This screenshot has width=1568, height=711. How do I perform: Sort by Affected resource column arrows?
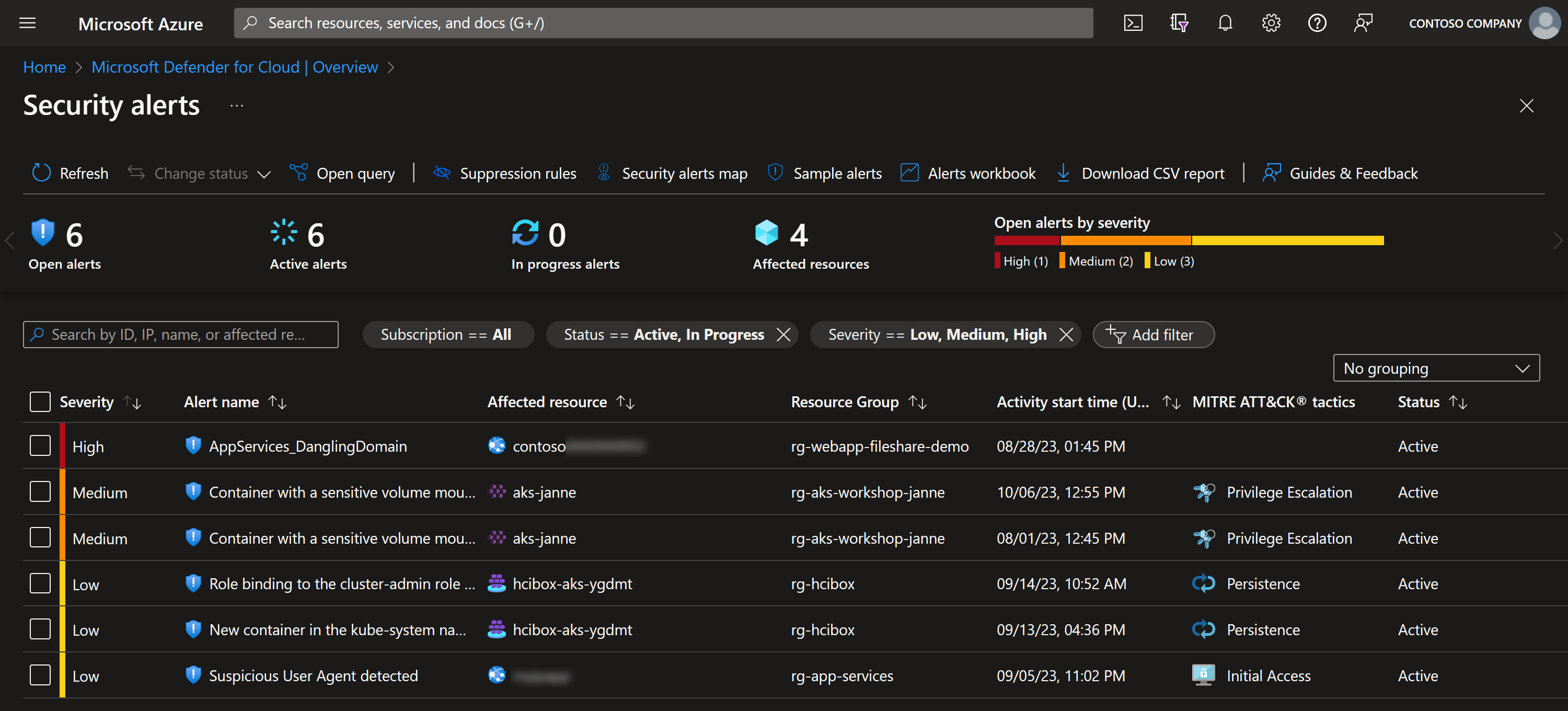pos(626,402)
